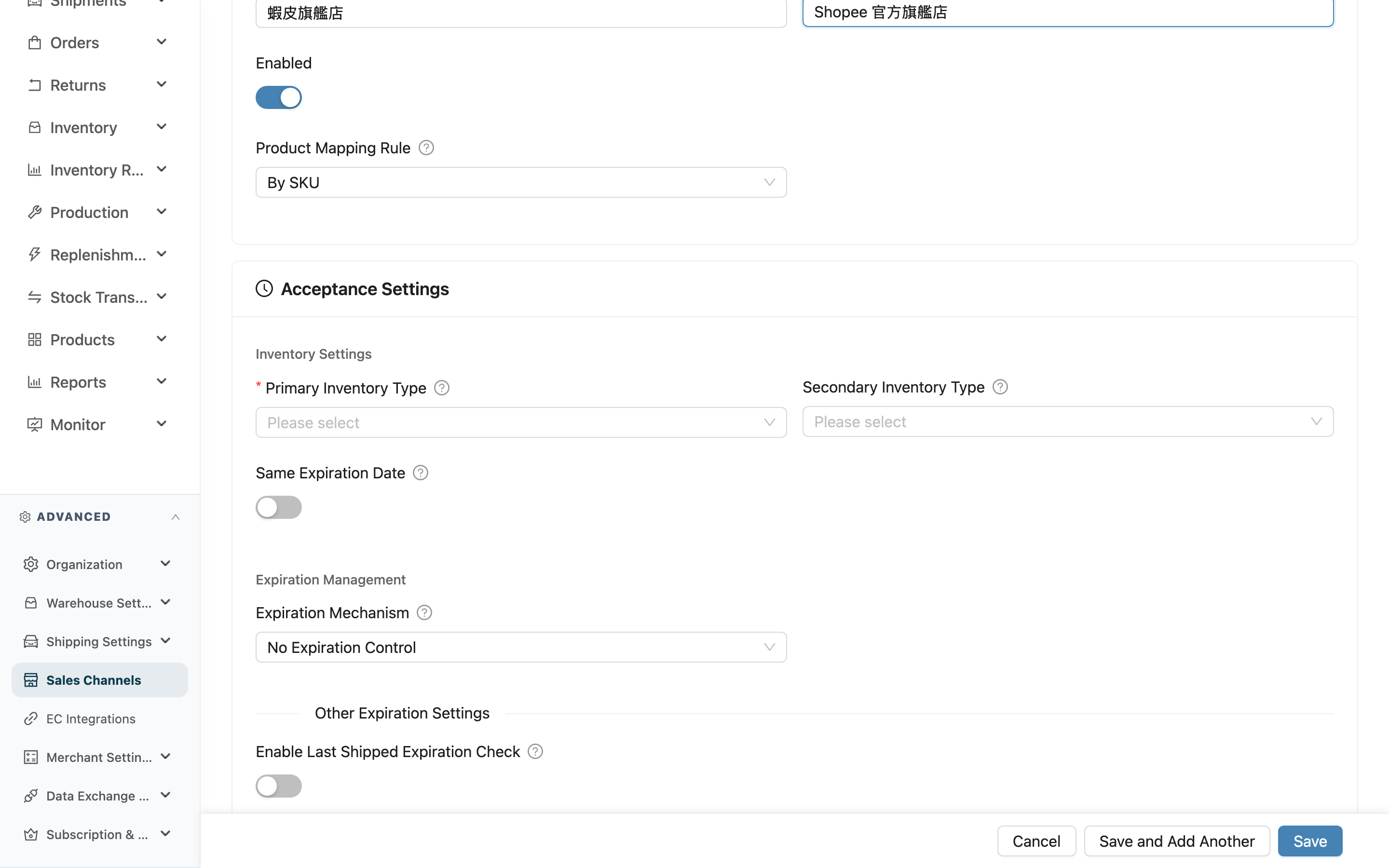The width and height of the screenshot is (1389, 868).
Task: Open the Primary Inventory Type dropdown
Action: [521, 422]
